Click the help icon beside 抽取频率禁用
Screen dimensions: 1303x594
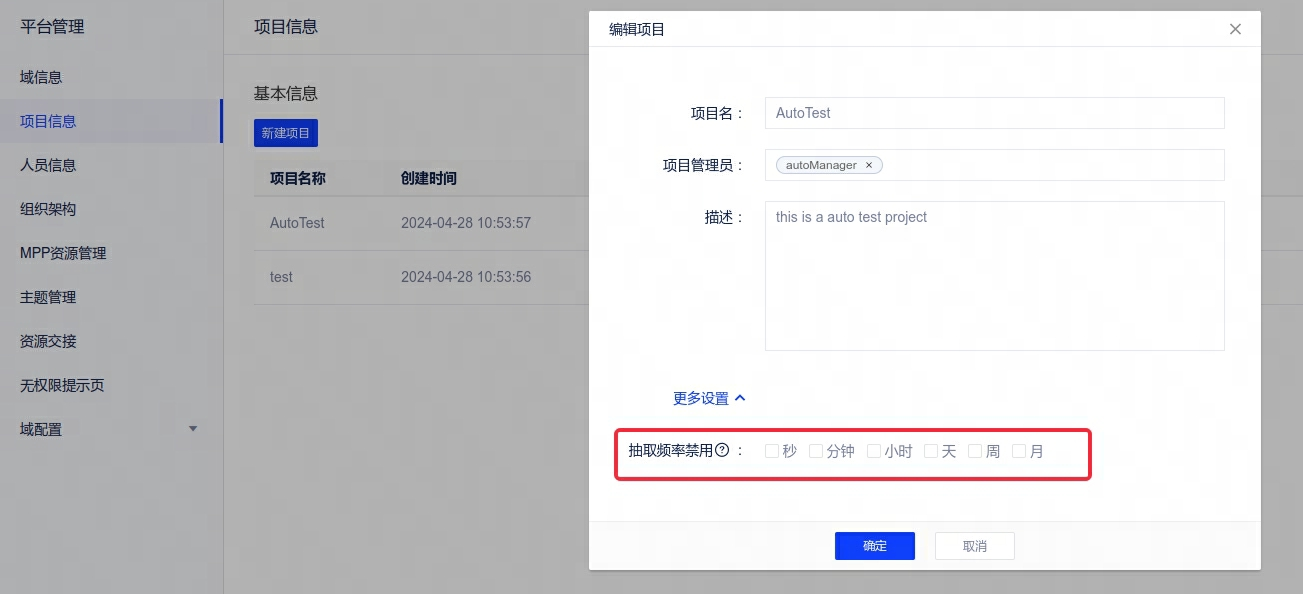pyautogui.click(x=722, y=451)
